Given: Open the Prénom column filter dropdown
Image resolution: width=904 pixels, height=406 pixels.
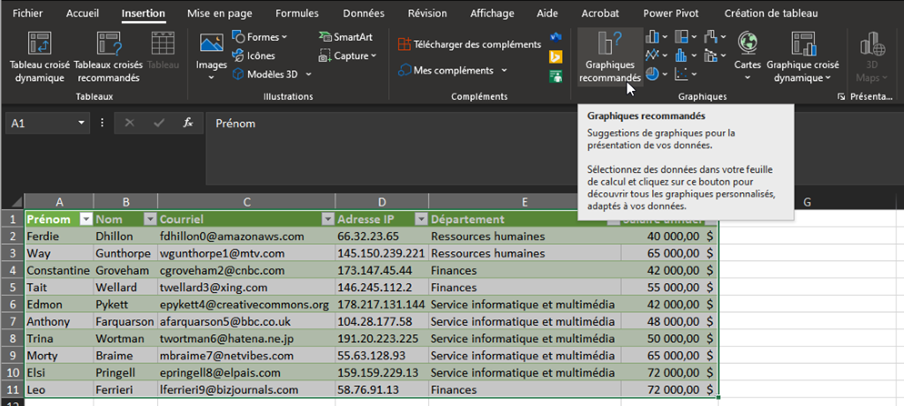Looking at the screenshot, I should pos(86,219).
